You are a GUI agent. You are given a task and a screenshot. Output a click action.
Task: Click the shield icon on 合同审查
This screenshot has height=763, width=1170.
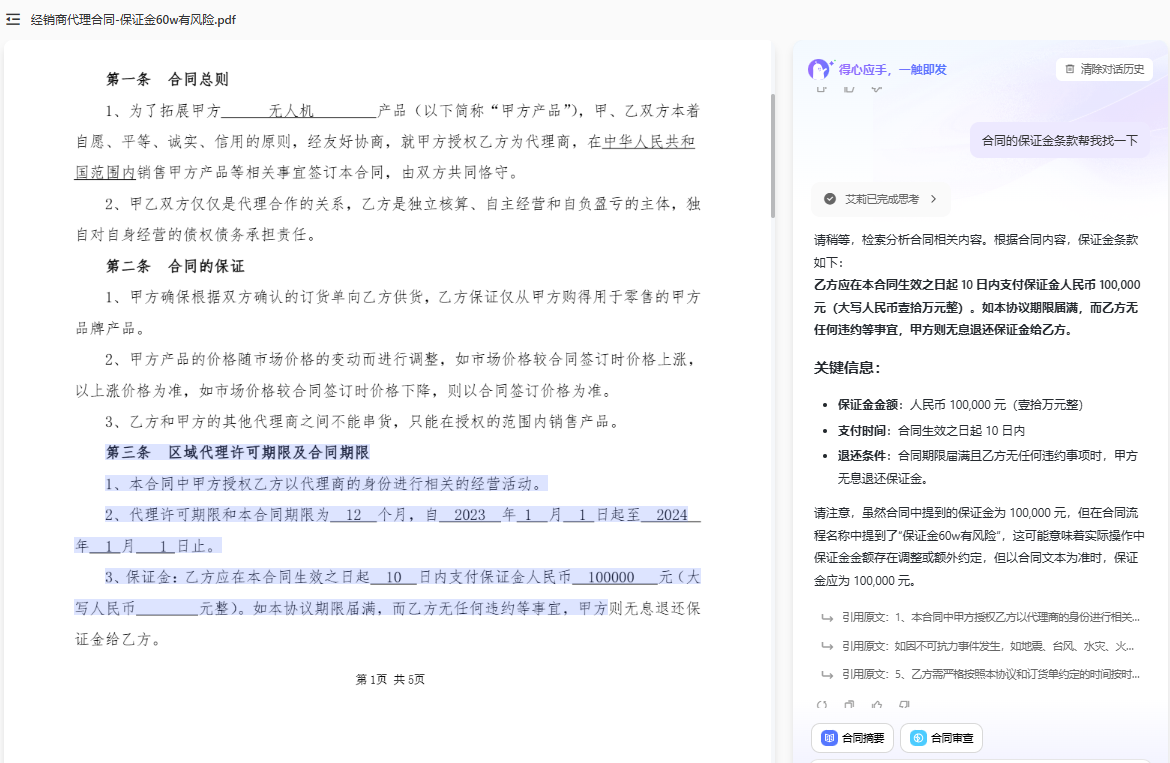918,739
